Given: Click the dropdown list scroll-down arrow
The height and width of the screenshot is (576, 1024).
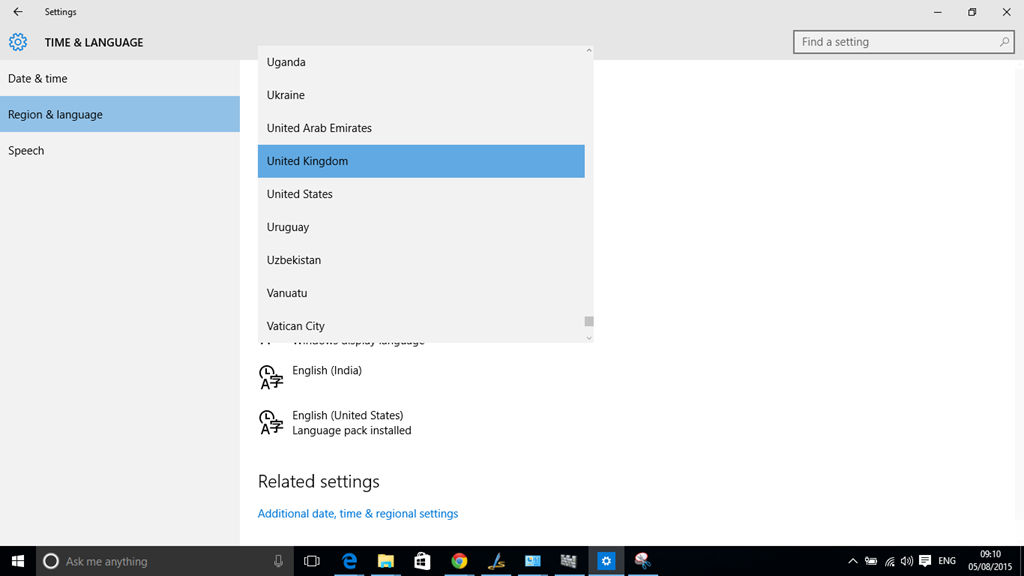Looking at the screenshot, I should coord(588,338).
